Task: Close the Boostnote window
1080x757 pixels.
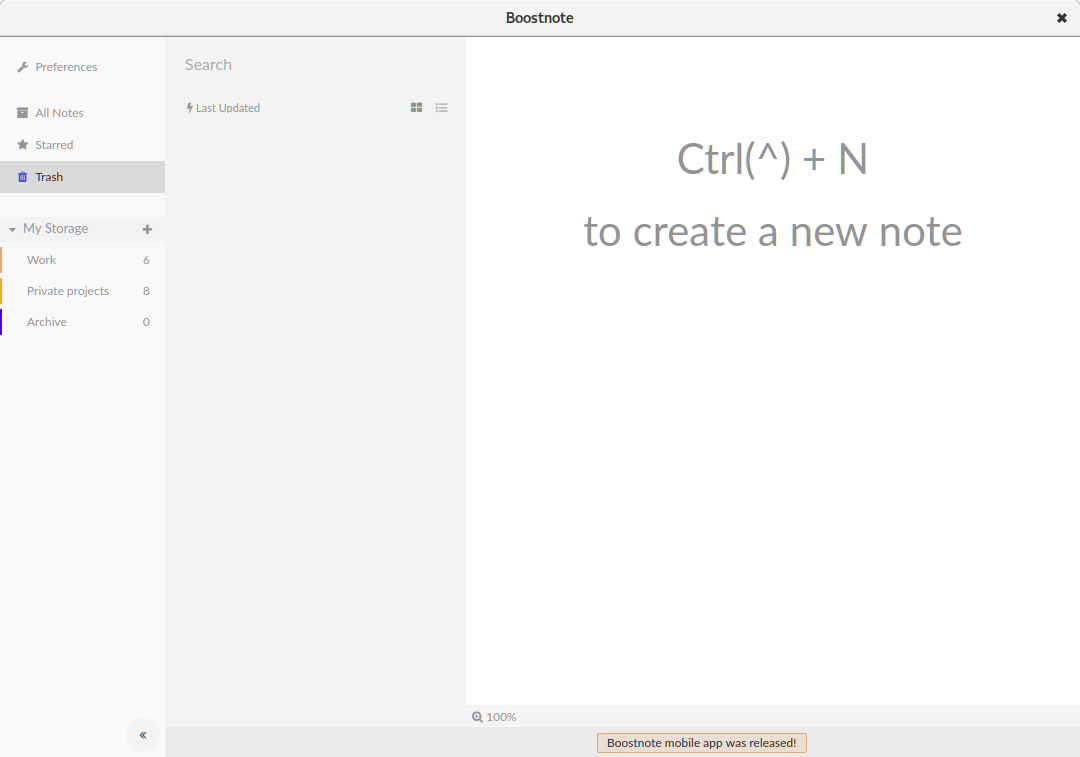Action: [x=1061, y=18]
